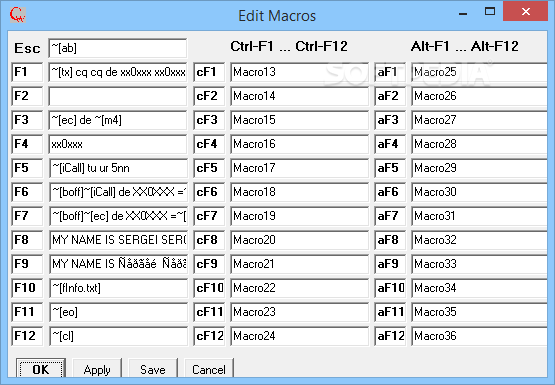
Task: Edit the Macro28 field for aF4
Action: click(x=479, y=144)
